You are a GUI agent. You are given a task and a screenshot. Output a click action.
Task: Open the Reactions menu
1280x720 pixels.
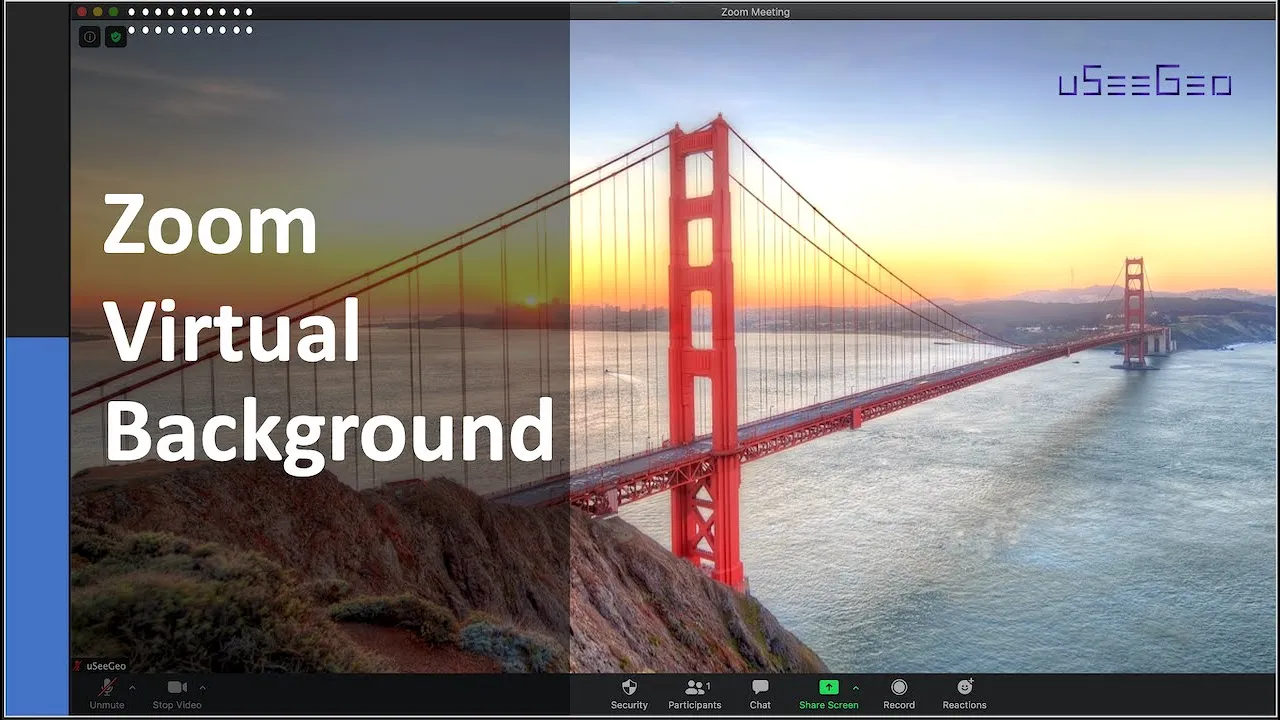(x=964, y=694)
